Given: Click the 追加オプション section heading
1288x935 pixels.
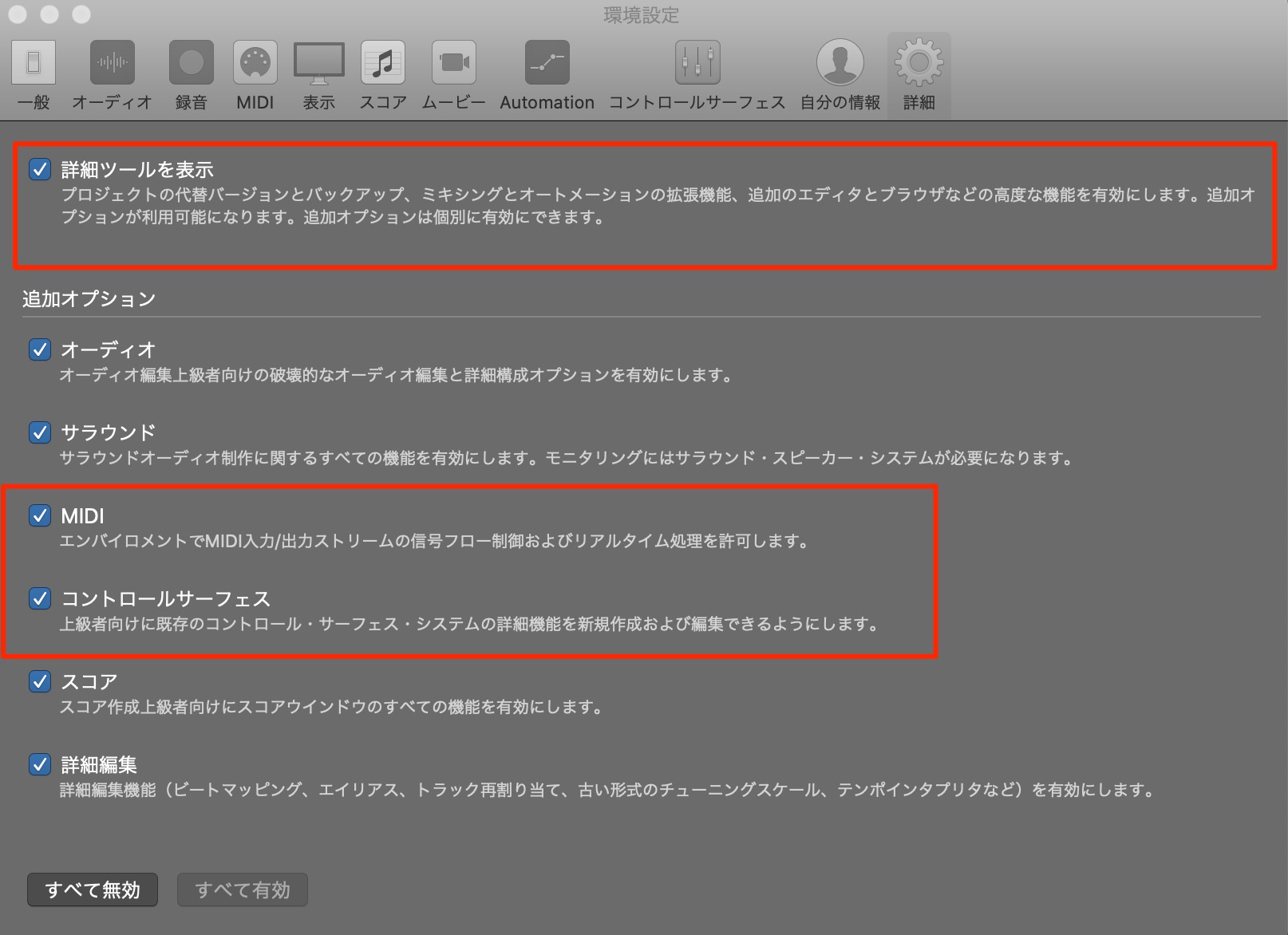Looking at the screenshot, I should click(89, 299).
